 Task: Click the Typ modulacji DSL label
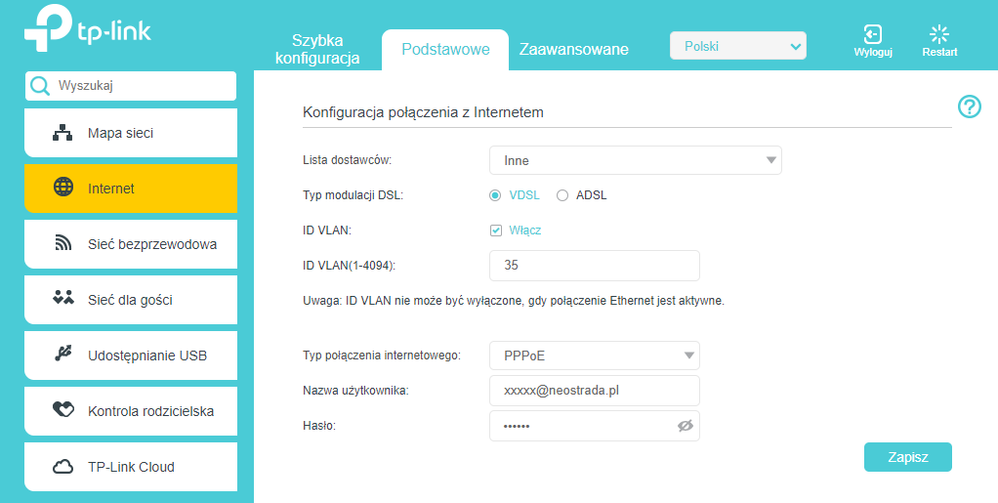click(x=353, y=195)
